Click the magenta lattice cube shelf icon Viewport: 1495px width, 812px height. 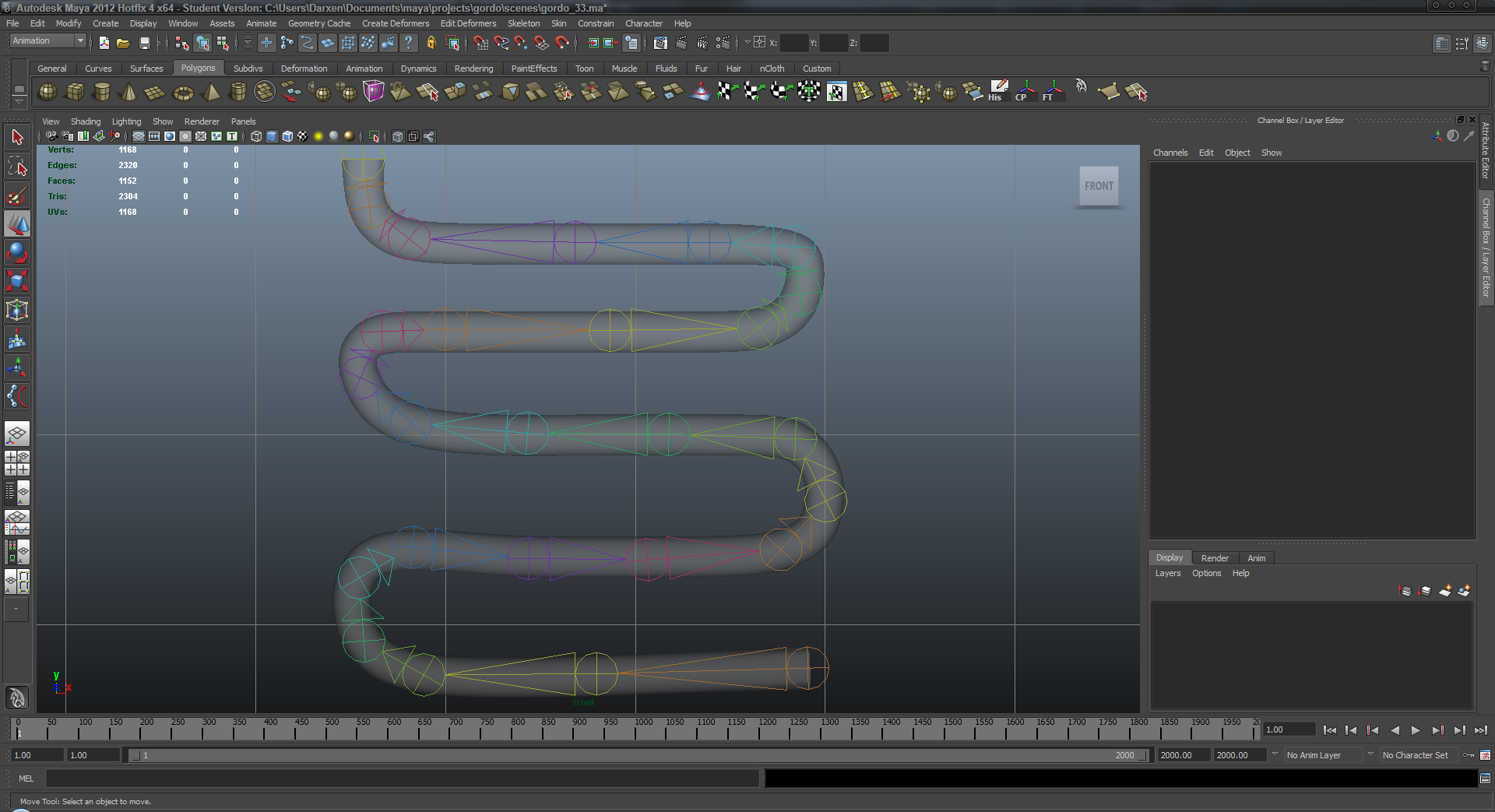(374, 92)
